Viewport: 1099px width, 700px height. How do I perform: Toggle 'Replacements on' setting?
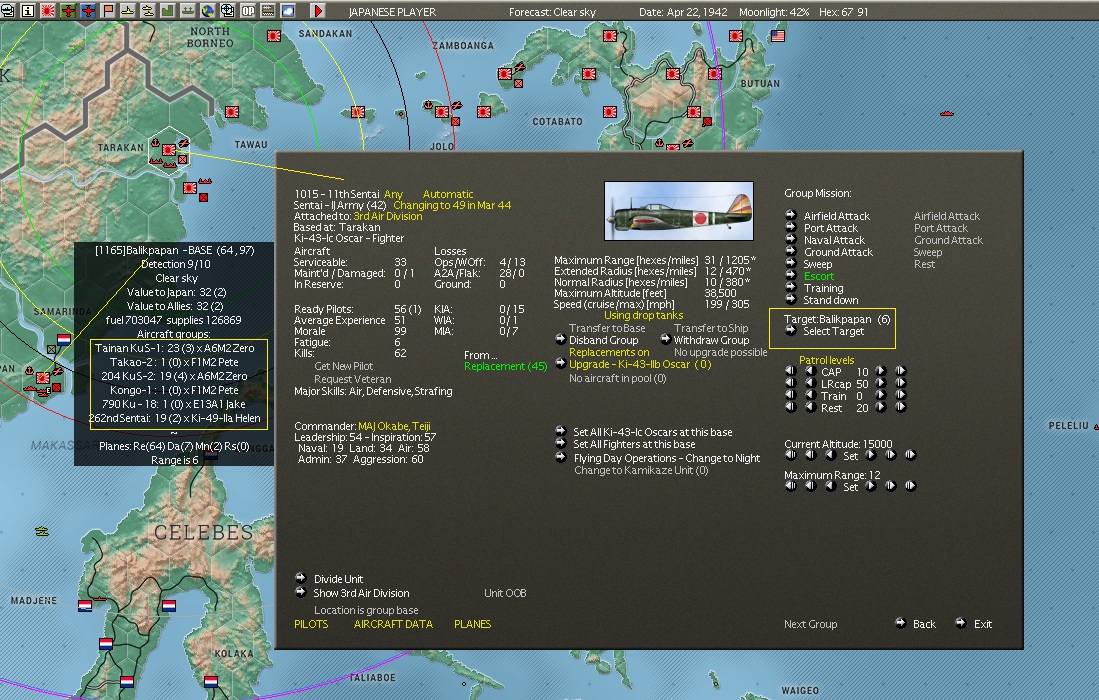point(608,352)
